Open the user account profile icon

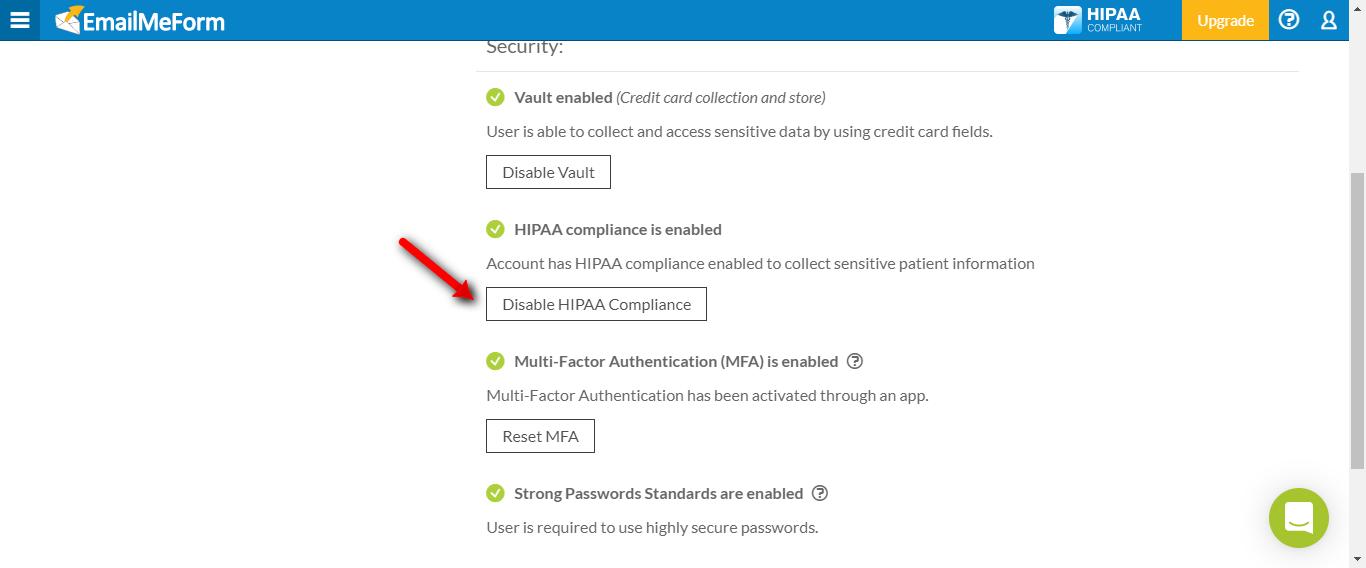point(1329,20)
